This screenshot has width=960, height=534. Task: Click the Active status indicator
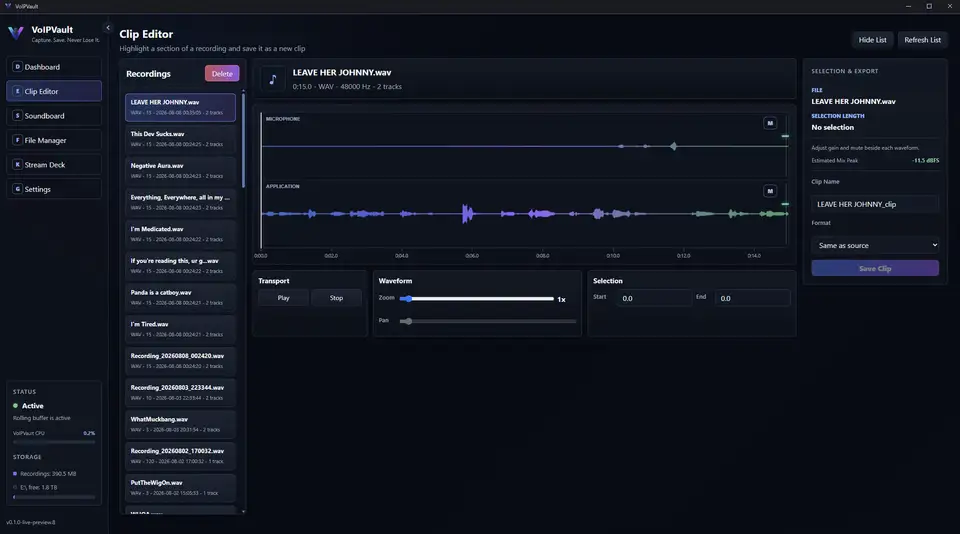[28, 406]
